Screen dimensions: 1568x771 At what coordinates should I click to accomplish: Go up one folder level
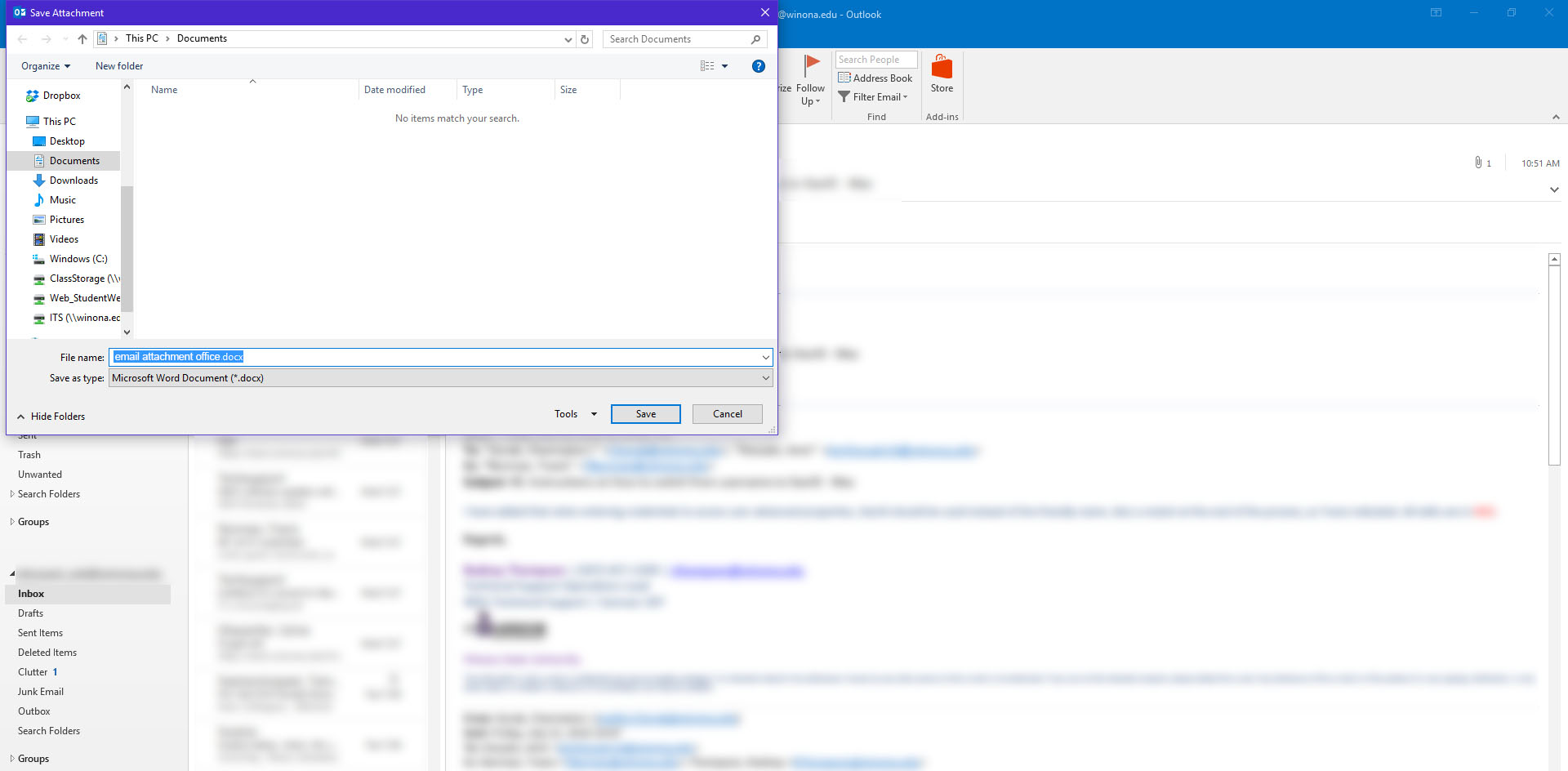[x=82, y=39]
